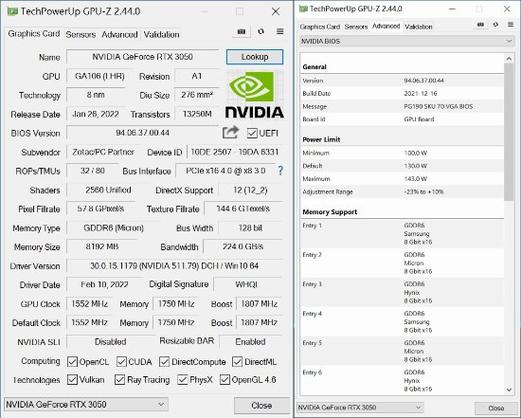Switch to Validation tab in left window
Viewport: 521px width, 418px height.
pyautogui.click(x=161, y=34)
